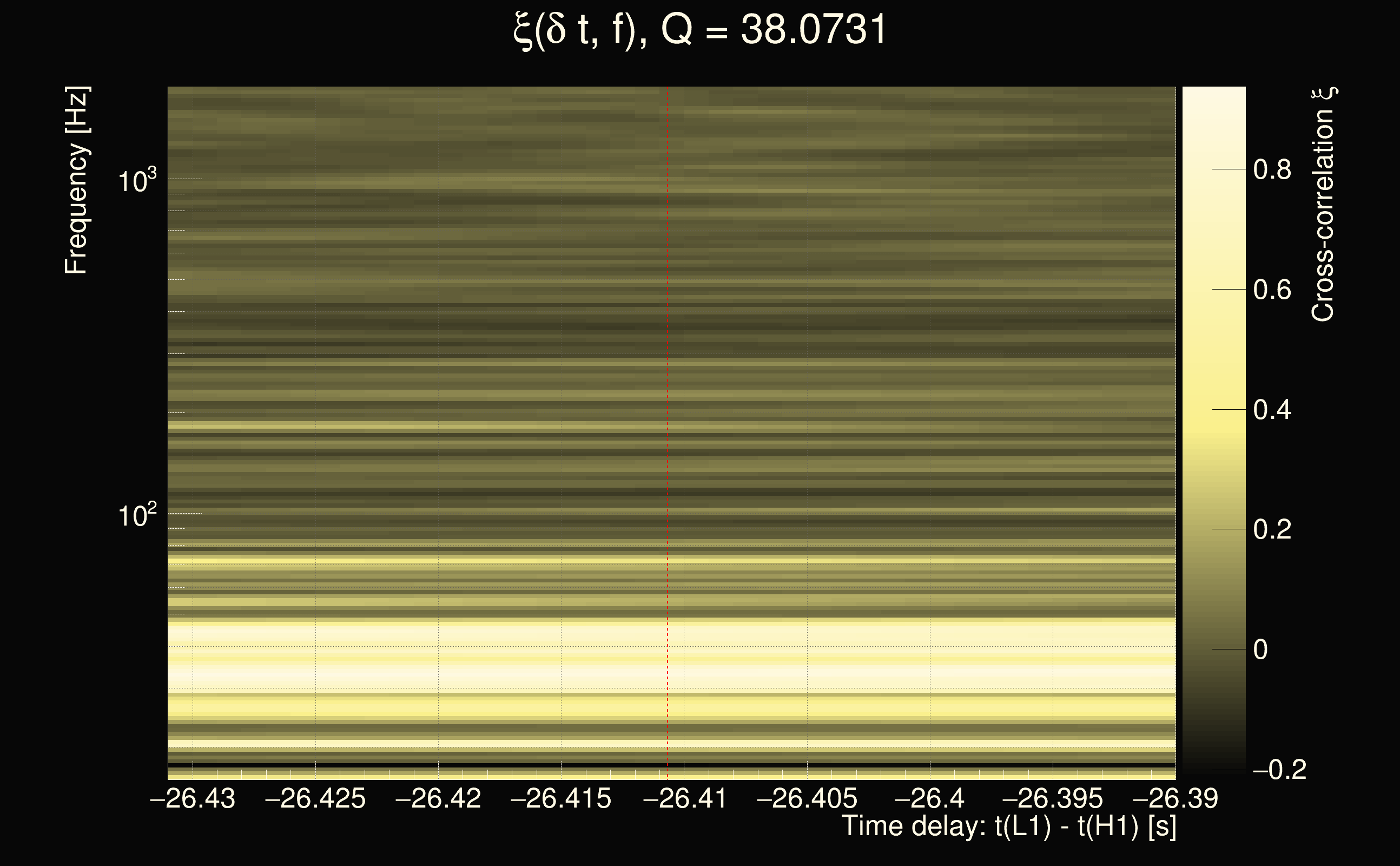The width and height of the screenshot is (1400, 866).
Task: Click the 0.4 mark on the colorbar
Action: click(x=1272, y=410)
